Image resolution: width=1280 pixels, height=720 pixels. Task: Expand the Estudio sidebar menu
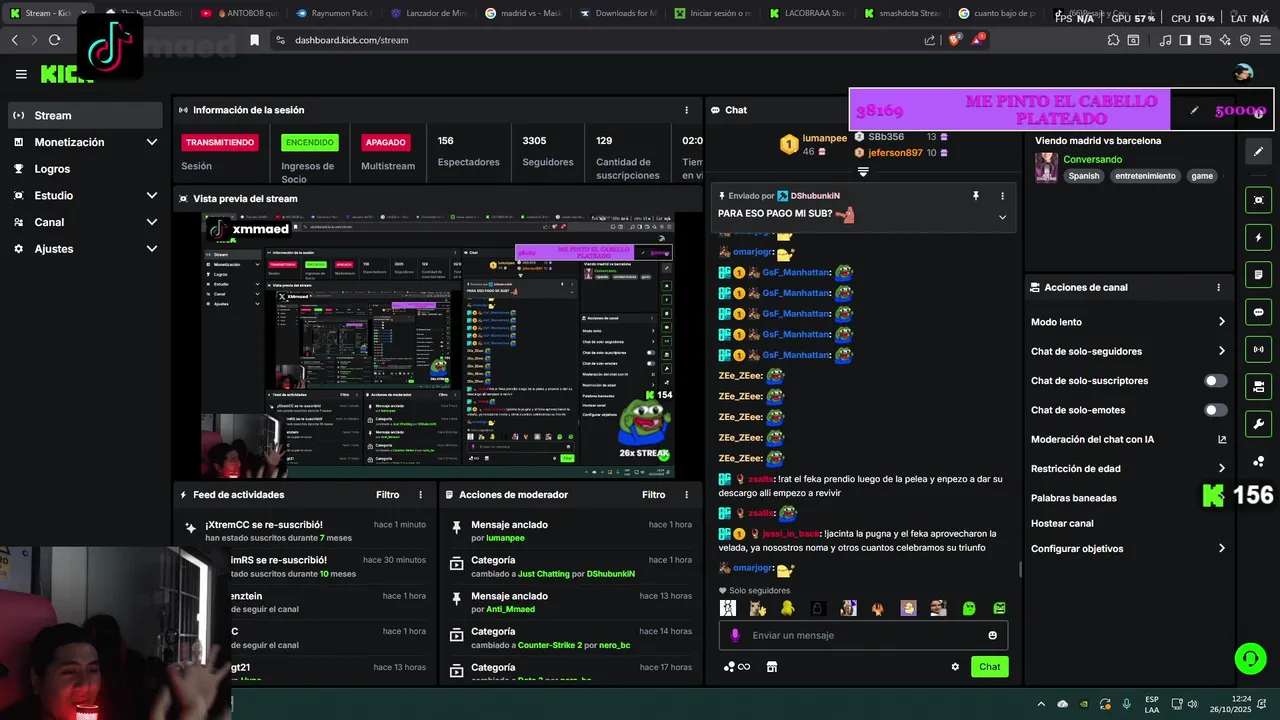coord(85,196)
